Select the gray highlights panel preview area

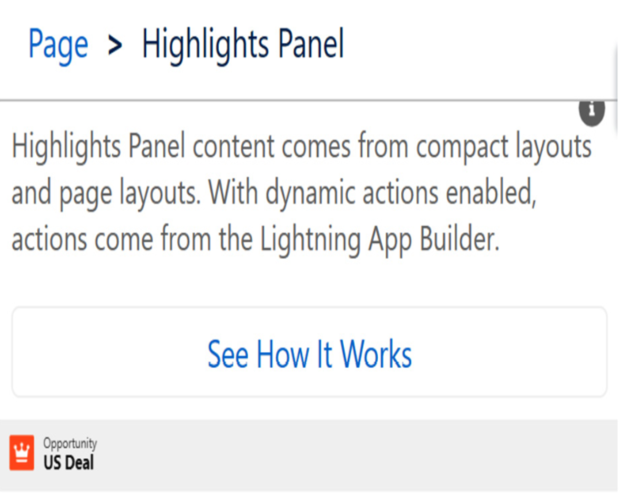coord(310,455)
